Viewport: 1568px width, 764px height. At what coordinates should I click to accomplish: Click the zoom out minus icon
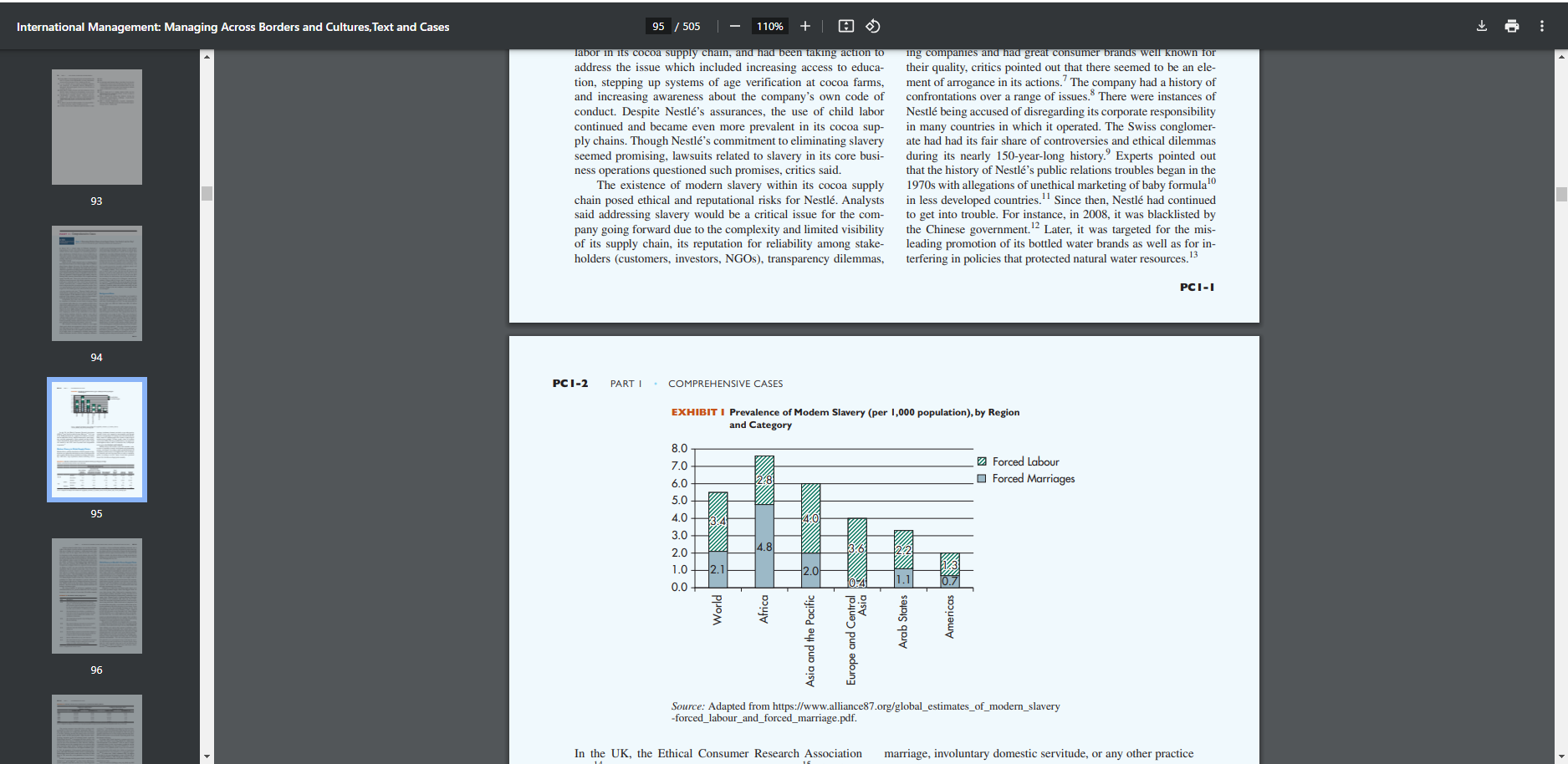(735, 26)
